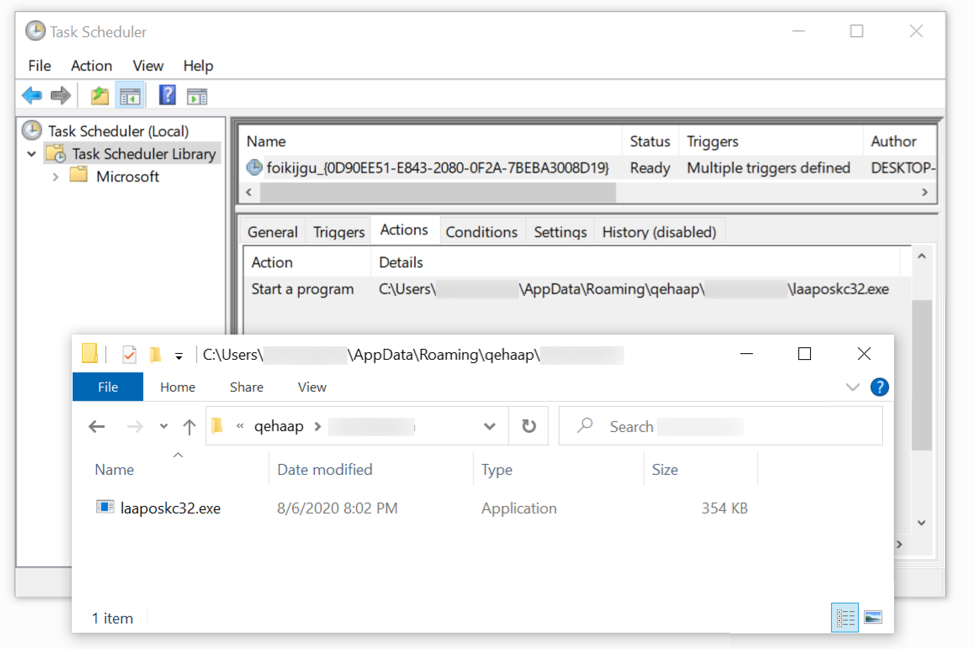Viewport: 975px width, 649px height.
Task: Open the Customize Quick Access Toolbar arrow
Action: pyautogui.click(x=179, y=356)
